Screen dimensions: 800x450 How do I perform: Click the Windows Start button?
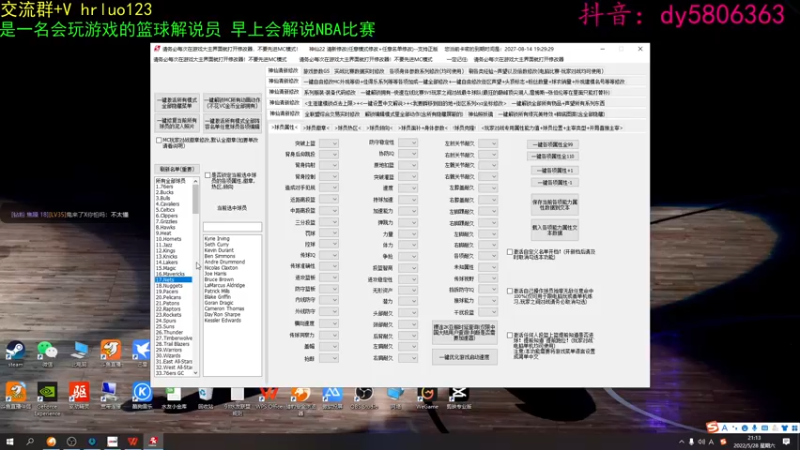pos(9,441)
